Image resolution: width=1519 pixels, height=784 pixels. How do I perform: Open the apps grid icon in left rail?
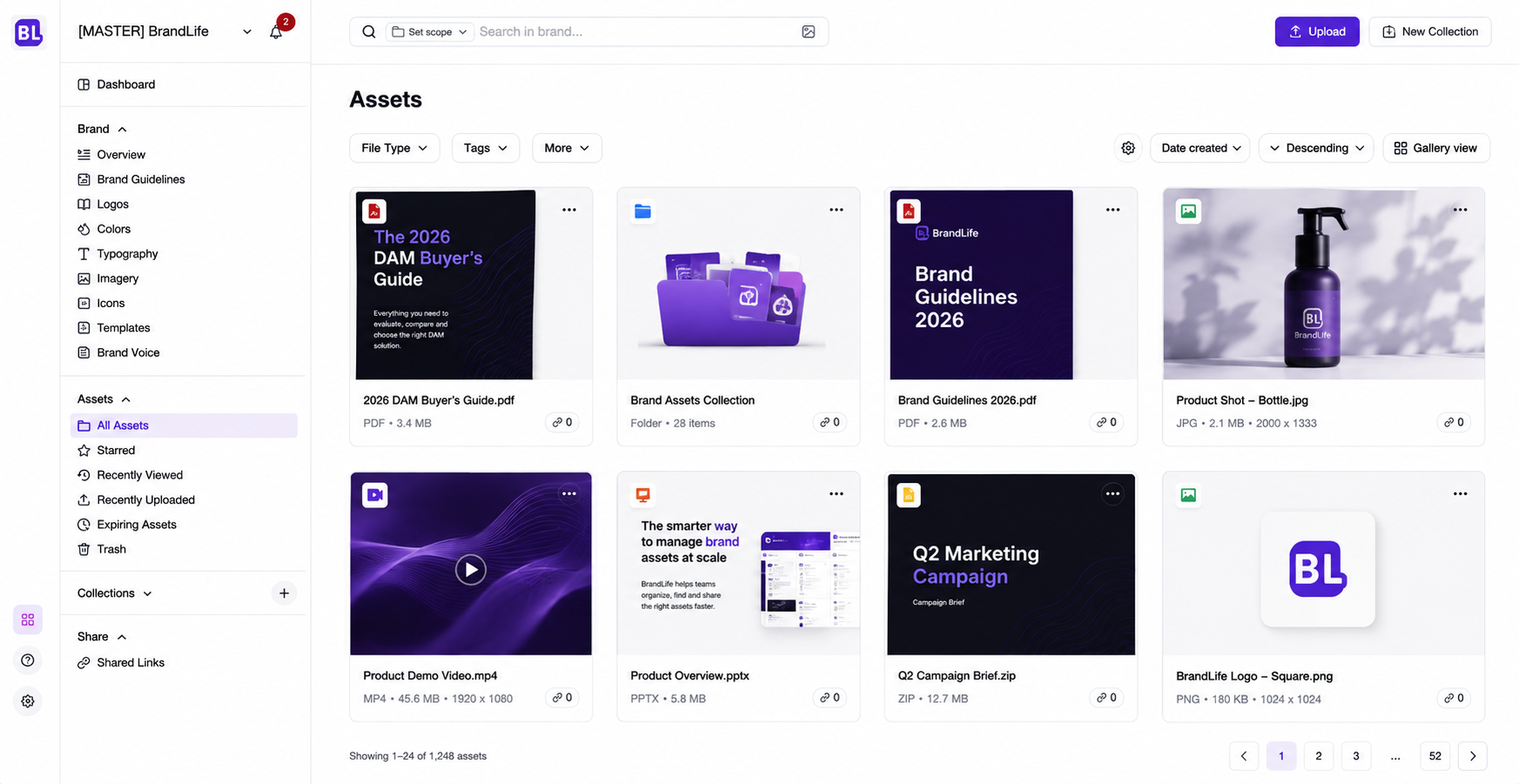click(x=28, y=620)
